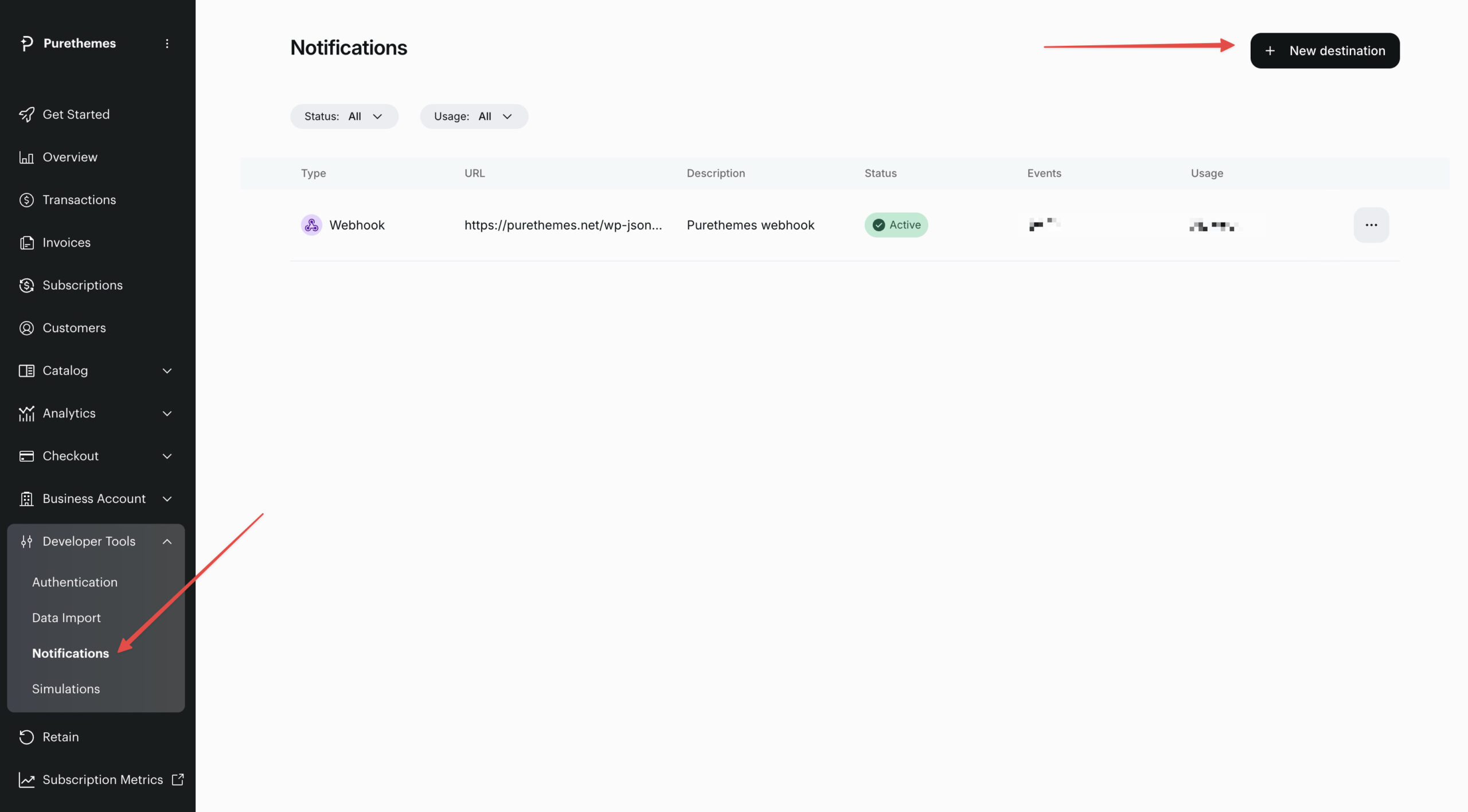Click the Overview bar chart icon
The height and width of the screenshot is (812, 1468).
pos(26,157)
